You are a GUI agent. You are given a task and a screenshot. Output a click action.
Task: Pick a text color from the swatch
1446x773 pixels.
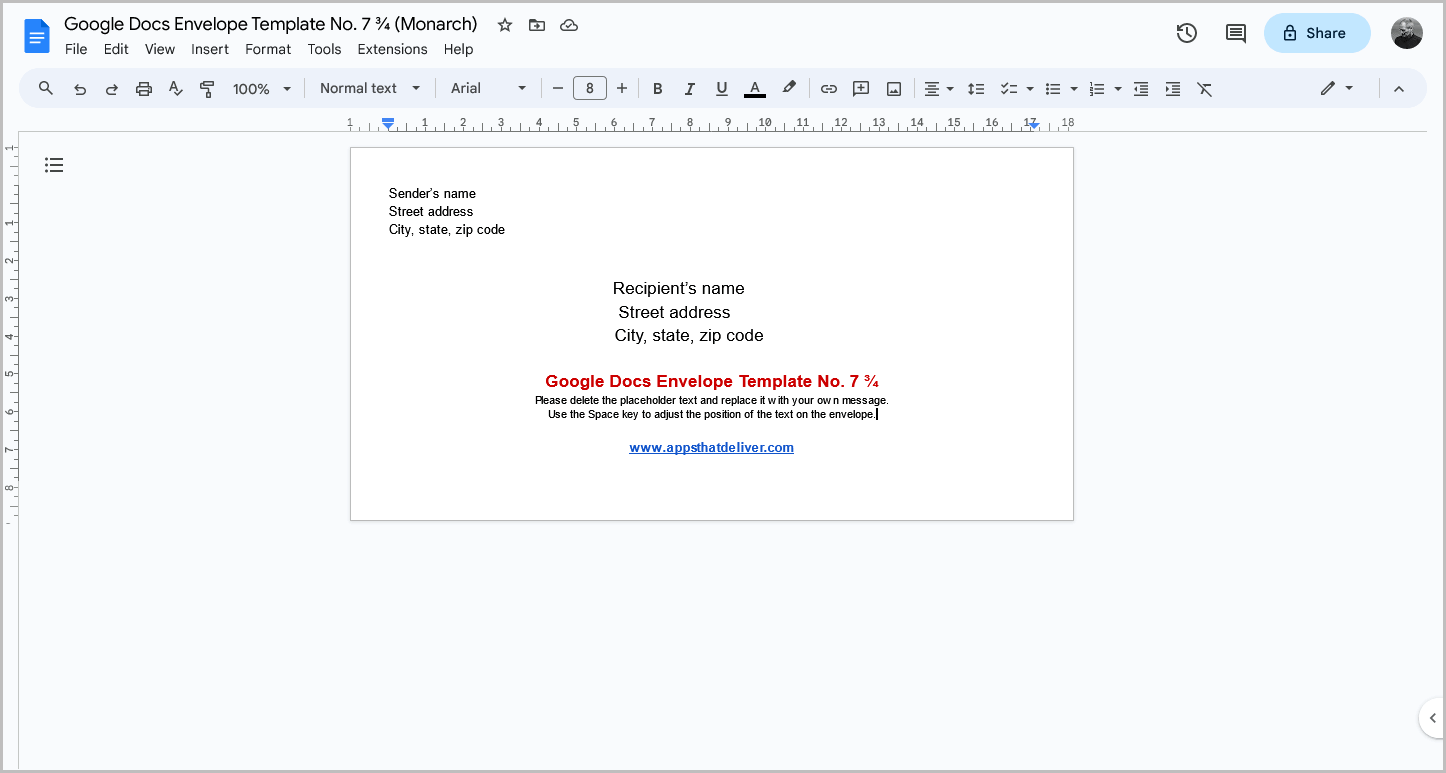tap(754, 88)
